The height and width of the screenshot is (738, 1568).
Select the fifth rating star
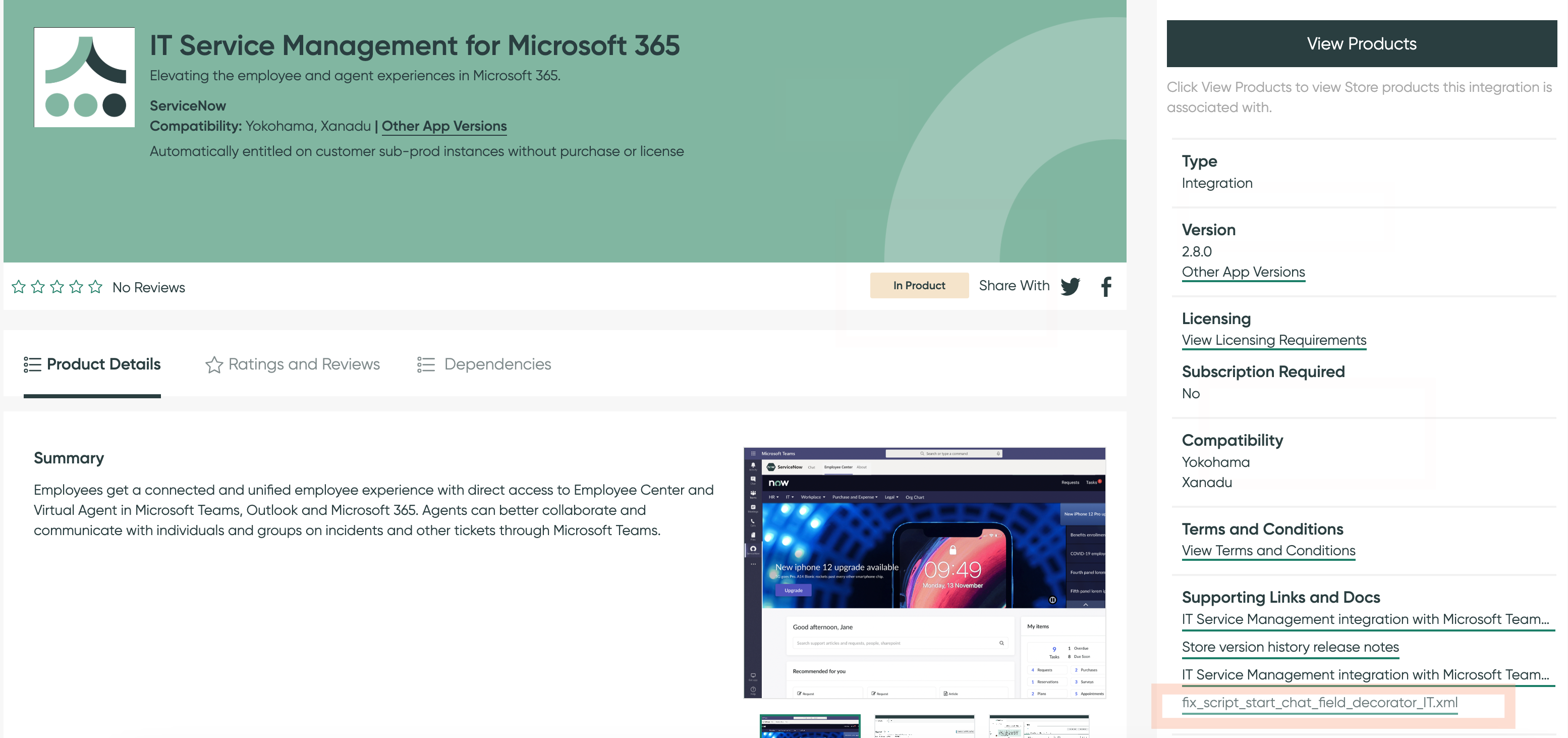coord(95,287)
